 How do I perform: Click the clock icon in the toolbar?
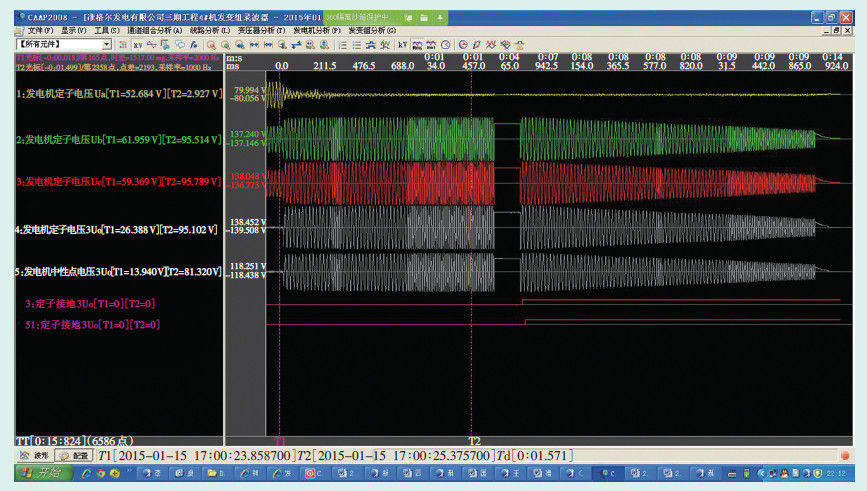point(445,45)
